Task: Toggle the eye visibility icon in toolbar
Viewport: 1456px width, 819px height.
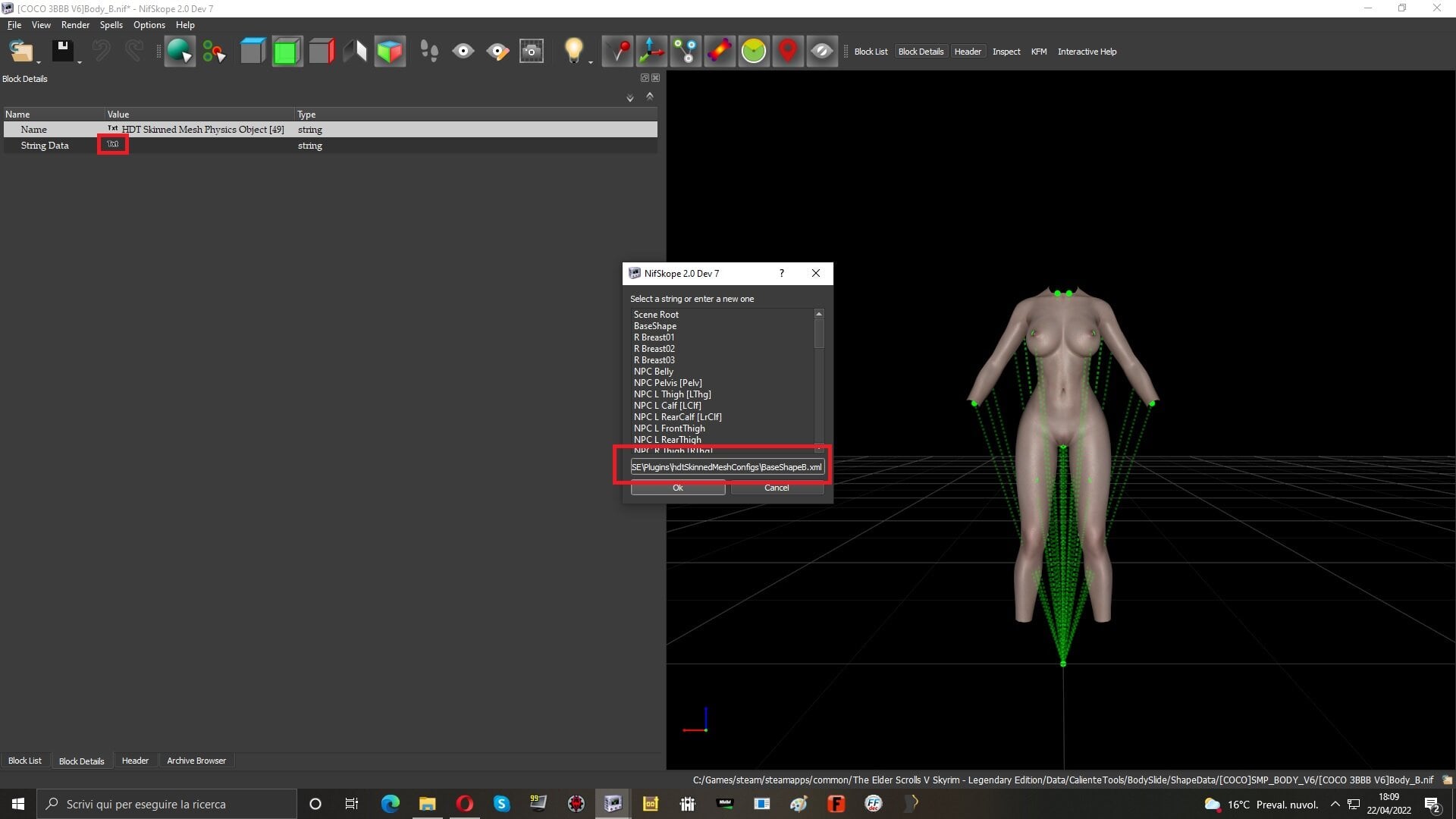Action: [x=463, y=52]
